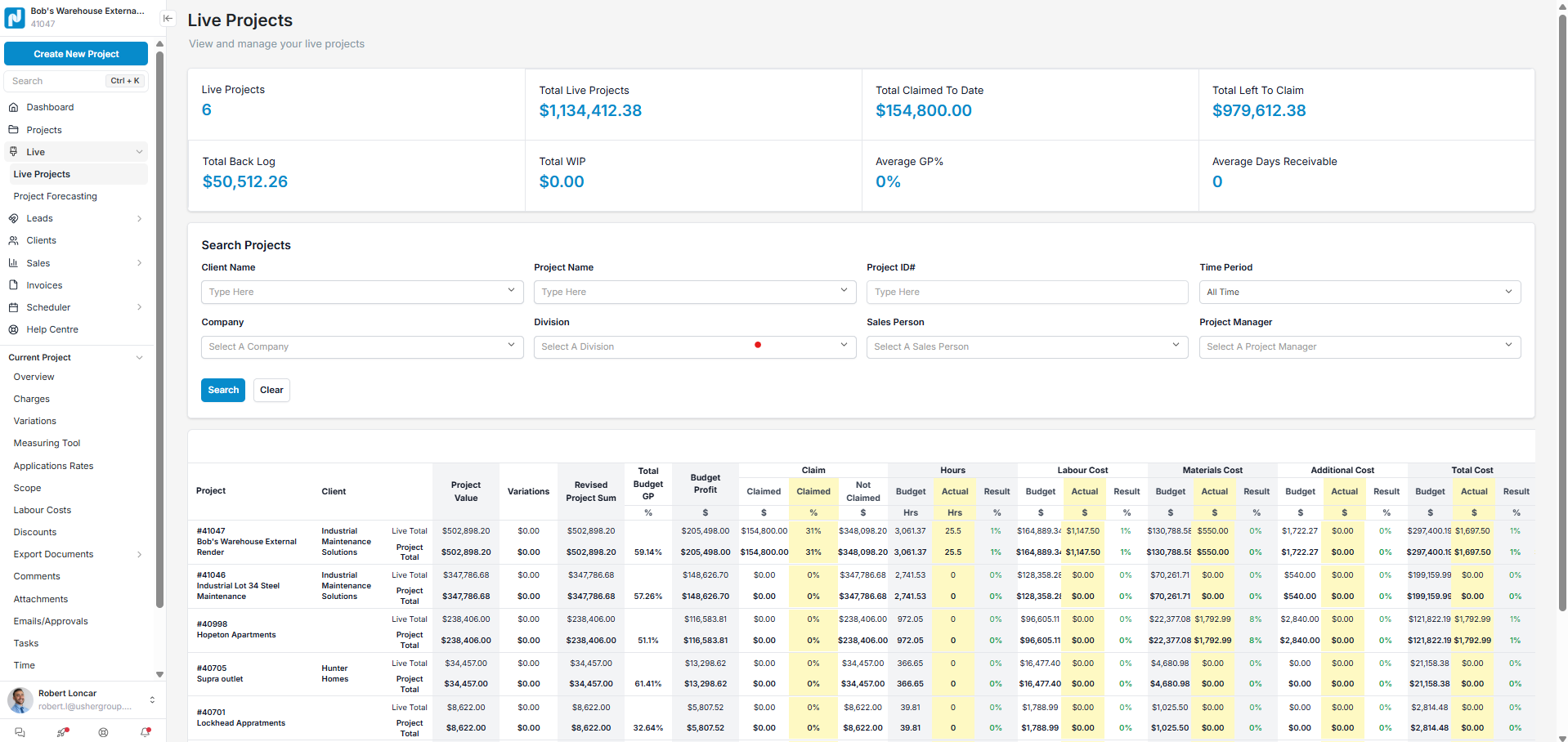Image resolution: width=1568 pixels, height=742 pixels.
Task: Open the chat messages icon
Action: (20, 732)
